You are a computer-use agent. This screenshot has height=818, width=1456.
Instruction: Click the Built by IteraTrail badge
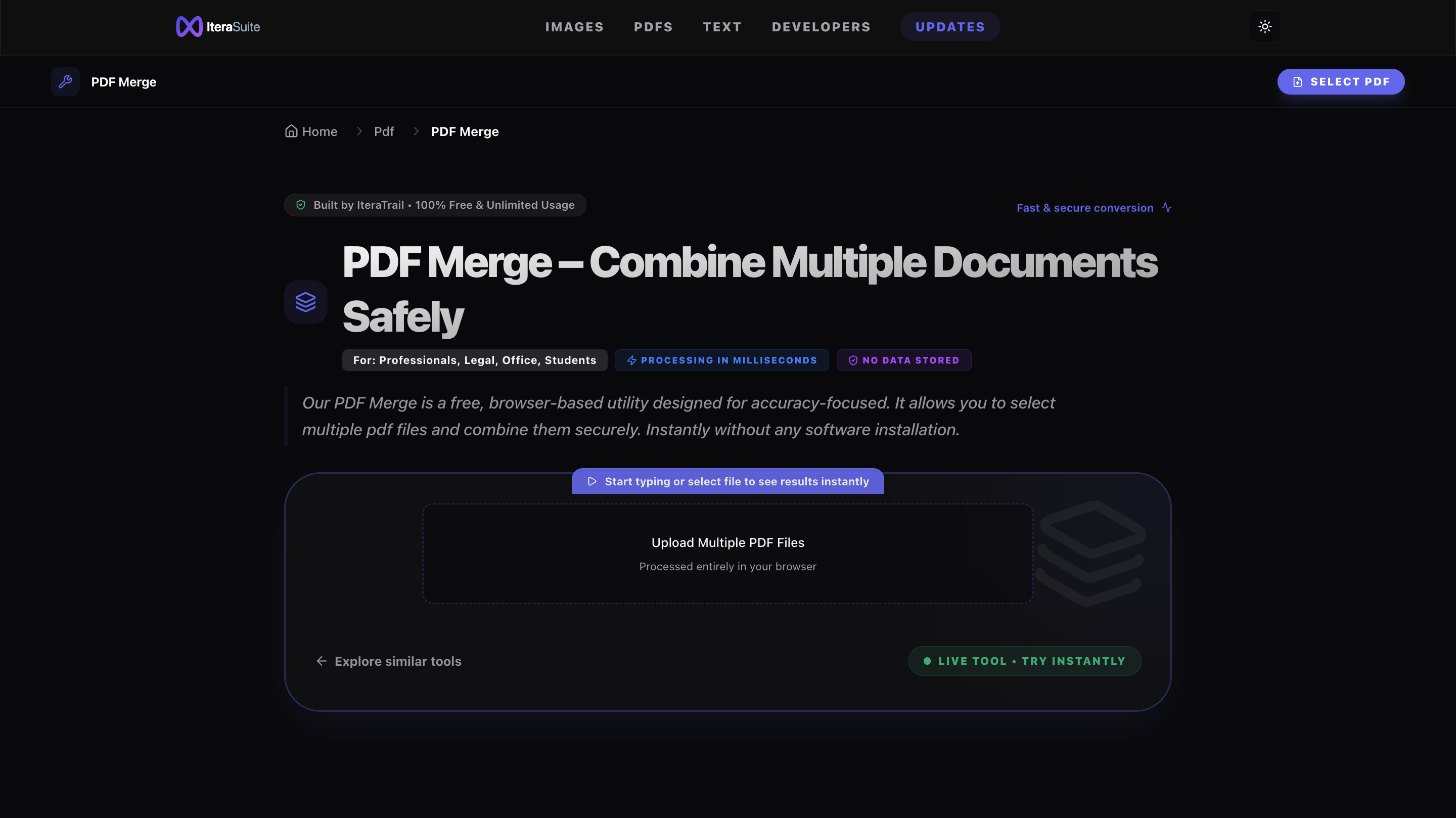[435, 205]
